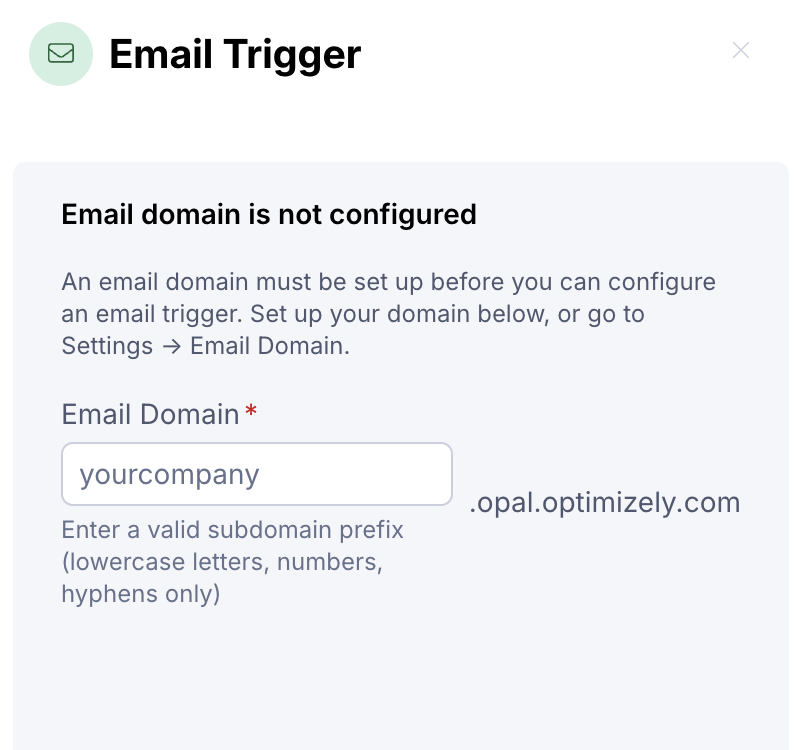Click the "Email domain is not configured" heading

click(x=269, y=214)
